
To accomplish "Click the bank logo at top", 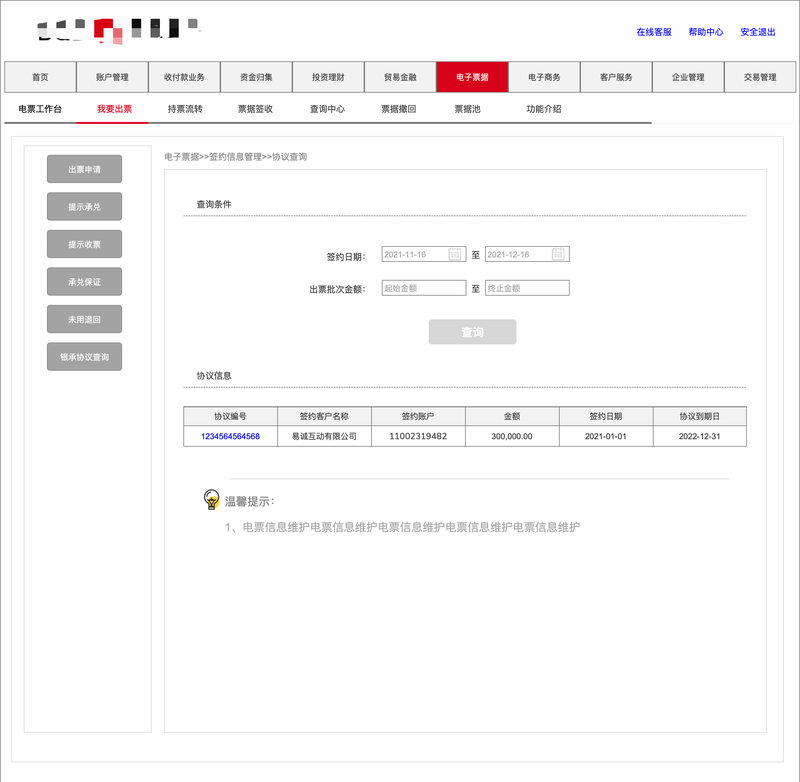I will 118,31.
